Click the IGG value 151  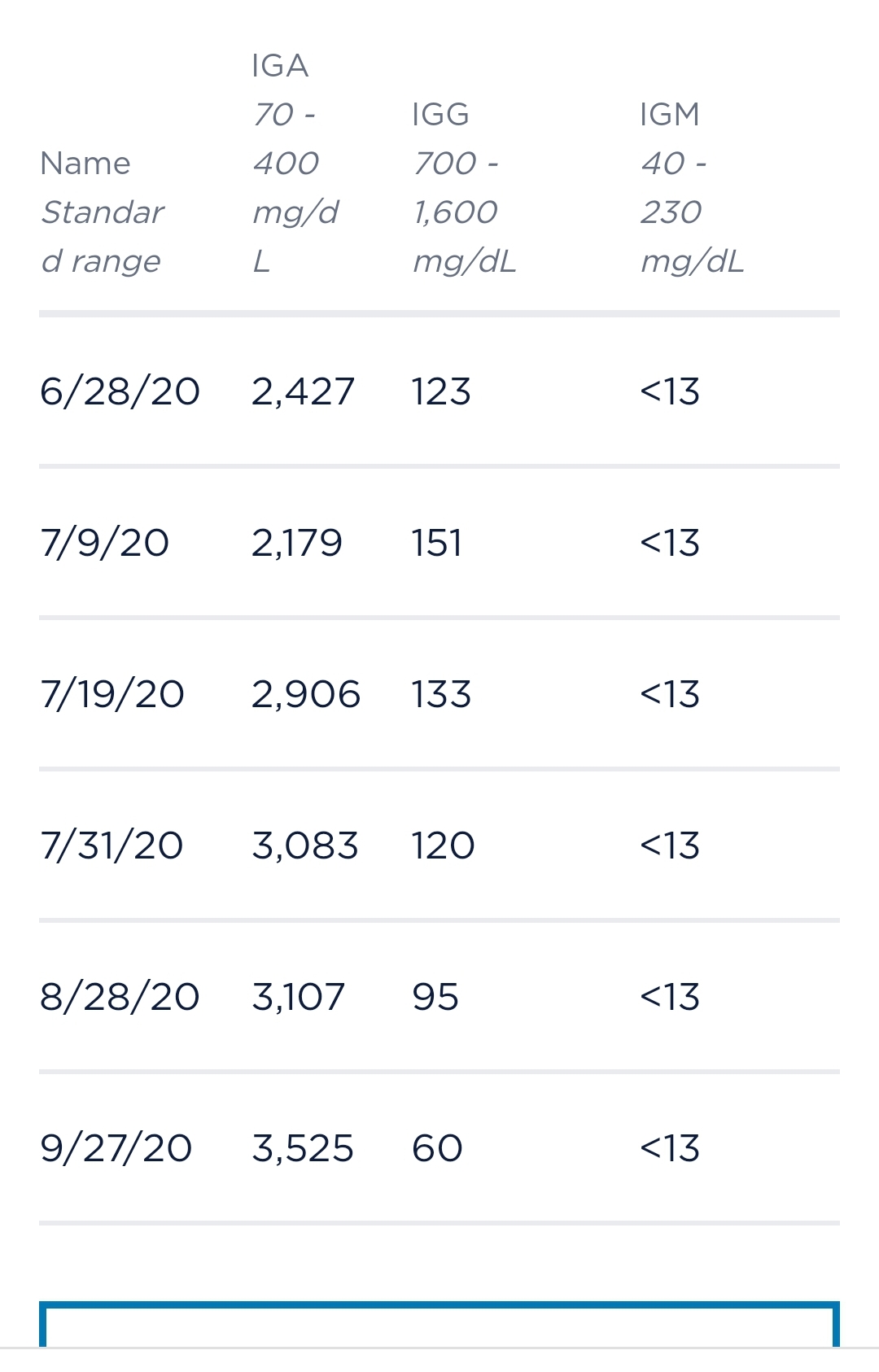tap(437, 543)
